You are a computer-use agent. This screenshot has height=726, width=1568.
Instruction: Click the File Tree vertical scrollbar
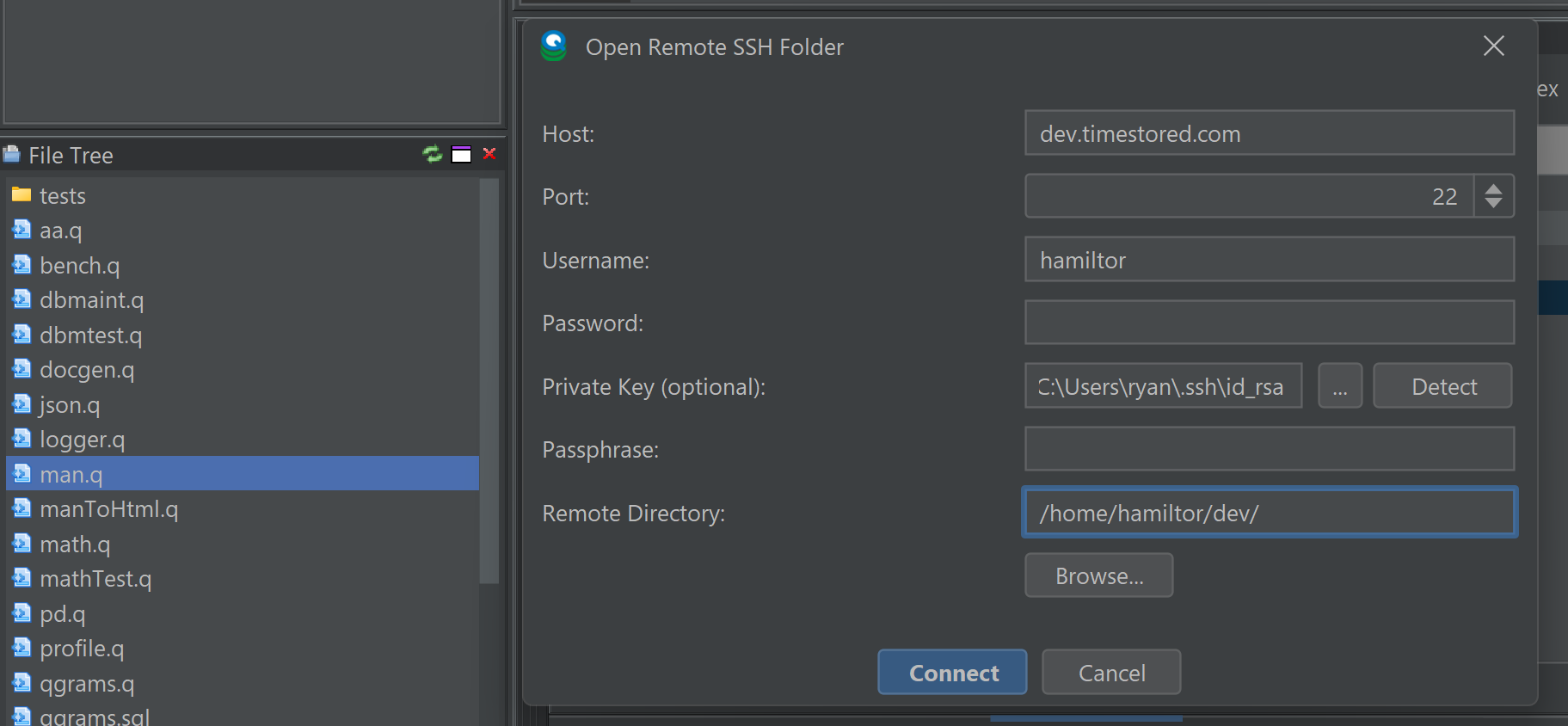489,378
